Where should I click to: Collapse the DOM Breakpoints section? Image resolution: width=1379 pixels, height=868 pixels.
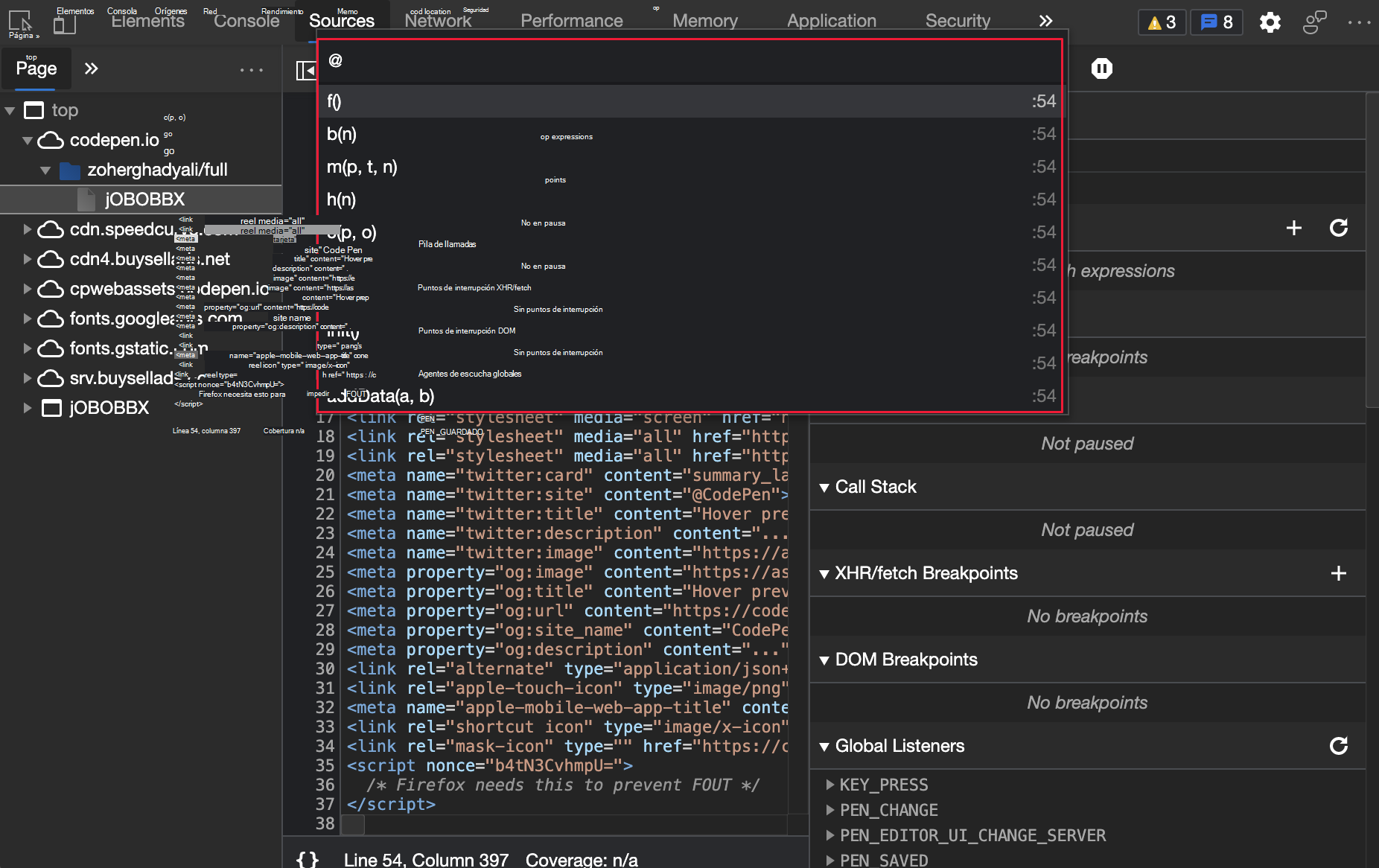pos(824,660)
